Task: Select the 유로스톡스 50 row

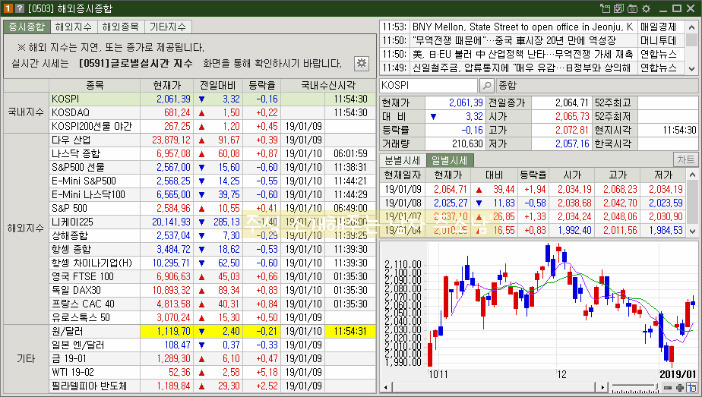Action: [212, 317]
